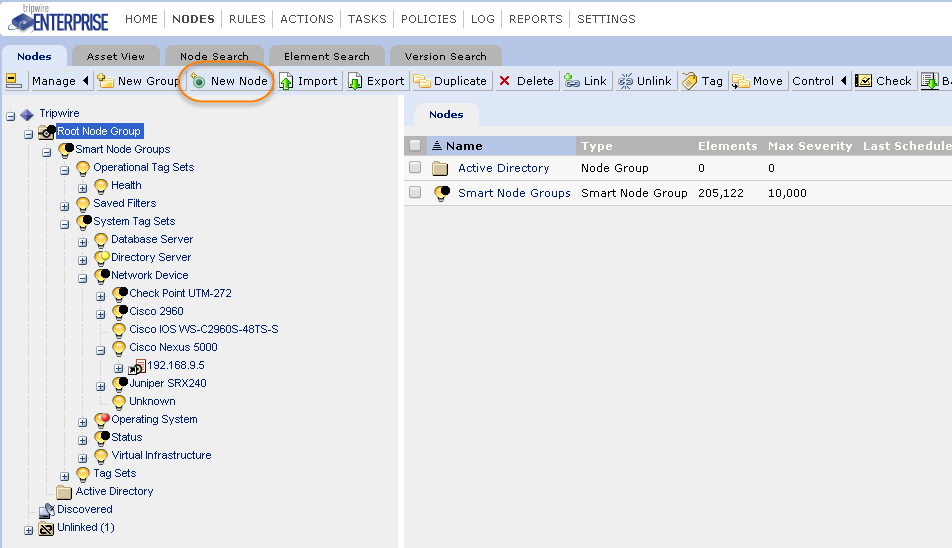Open the RULES menu
Screen dimensions: 952x548
247,19
